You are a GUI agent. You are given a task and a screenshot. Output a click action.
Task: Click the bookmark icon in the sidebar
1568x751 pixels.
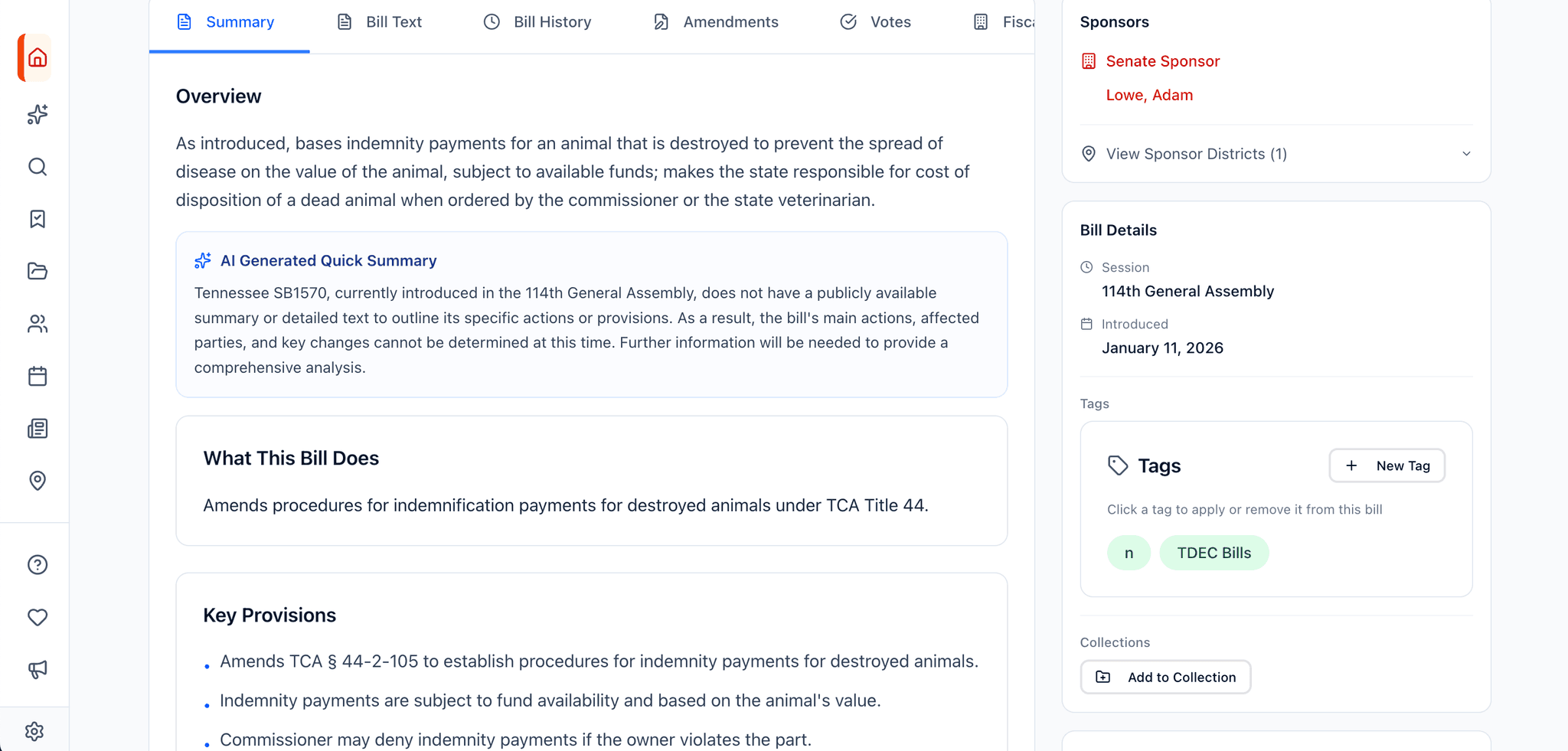pos(36,219)
